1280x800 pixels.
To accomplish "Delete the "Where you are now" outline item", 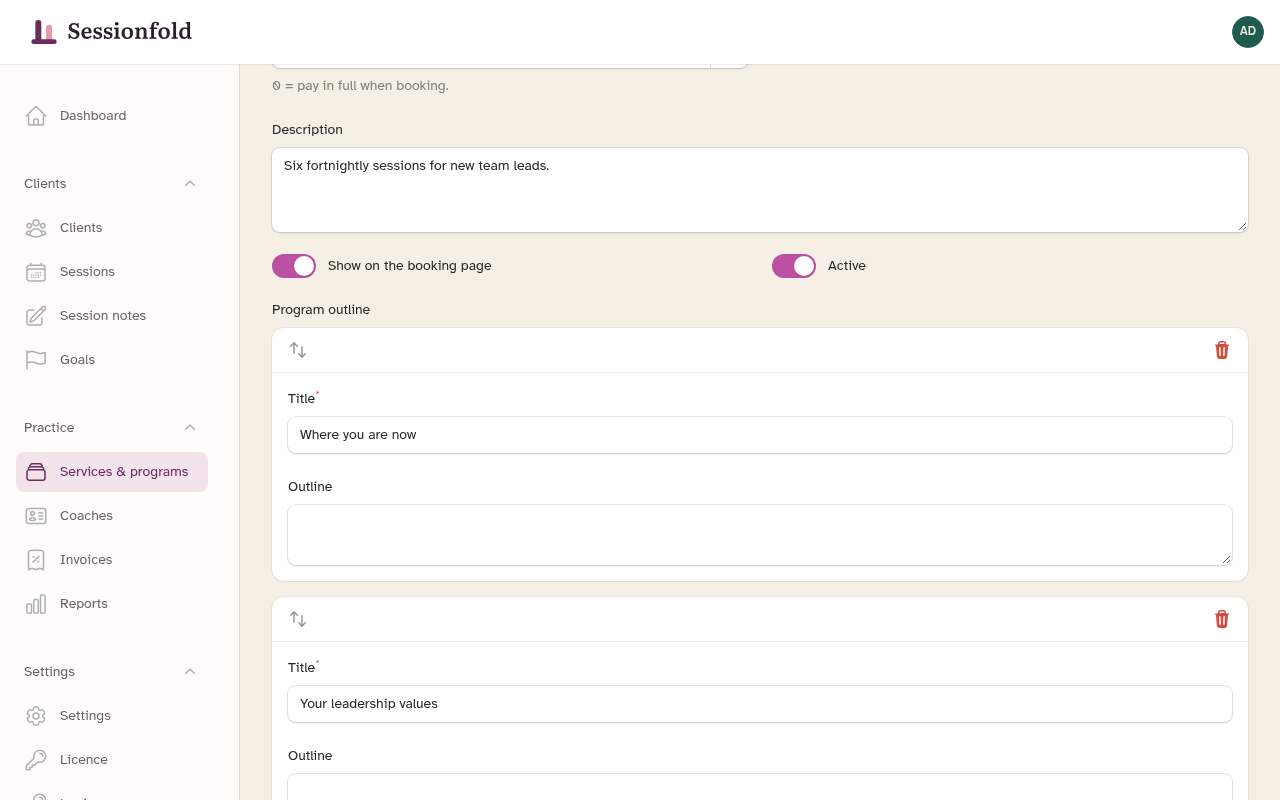I will pos(1222,350).
